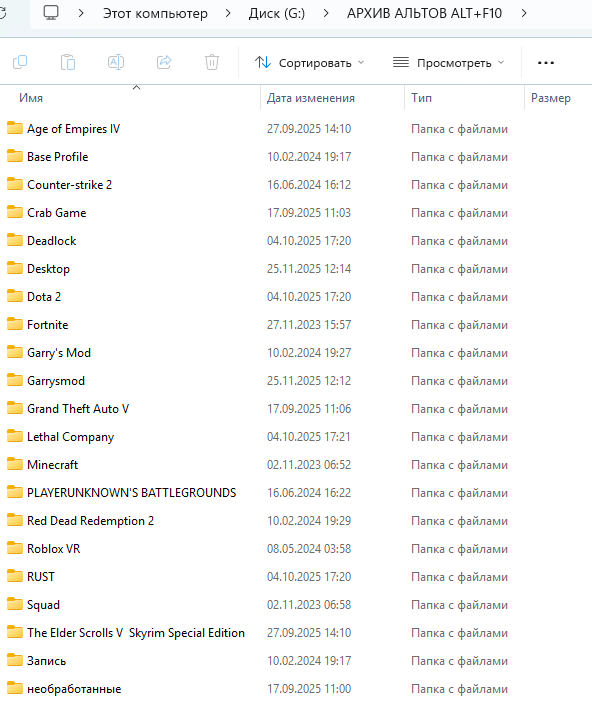Go to Этот компьютер in breadcrumb
Image resolution: width=592 pixels, height=714 pixels.
[155, 13]
